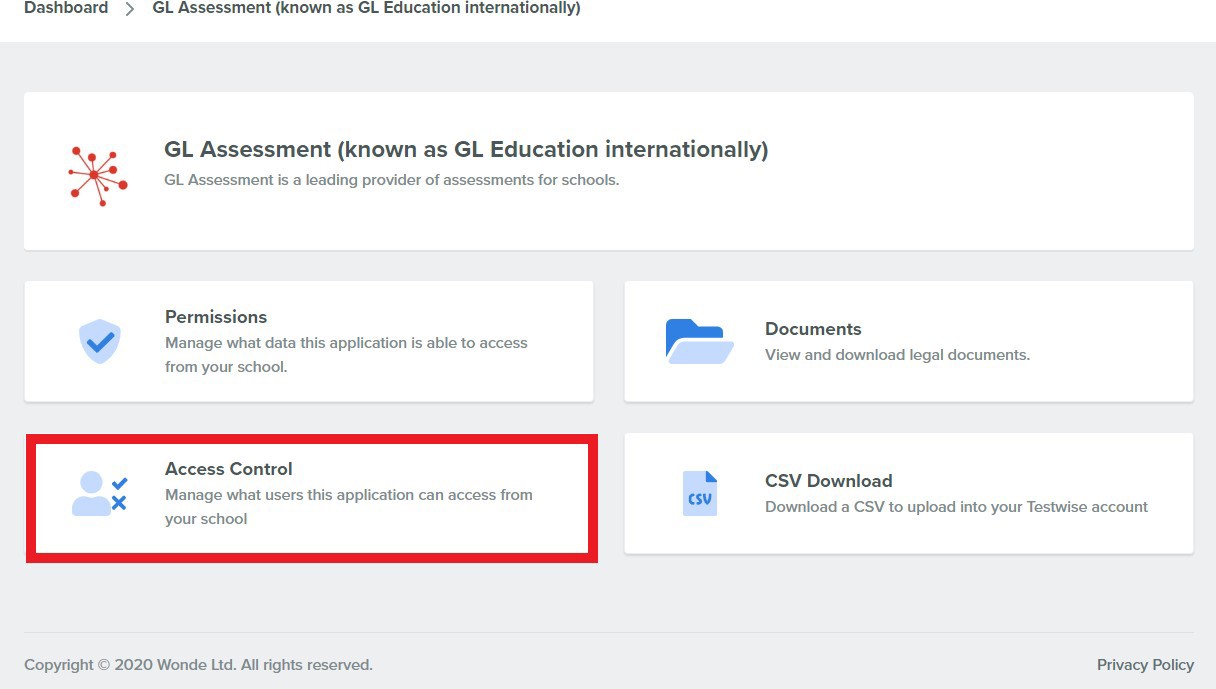Go to Dashboard via the breadcrumb

66,8
